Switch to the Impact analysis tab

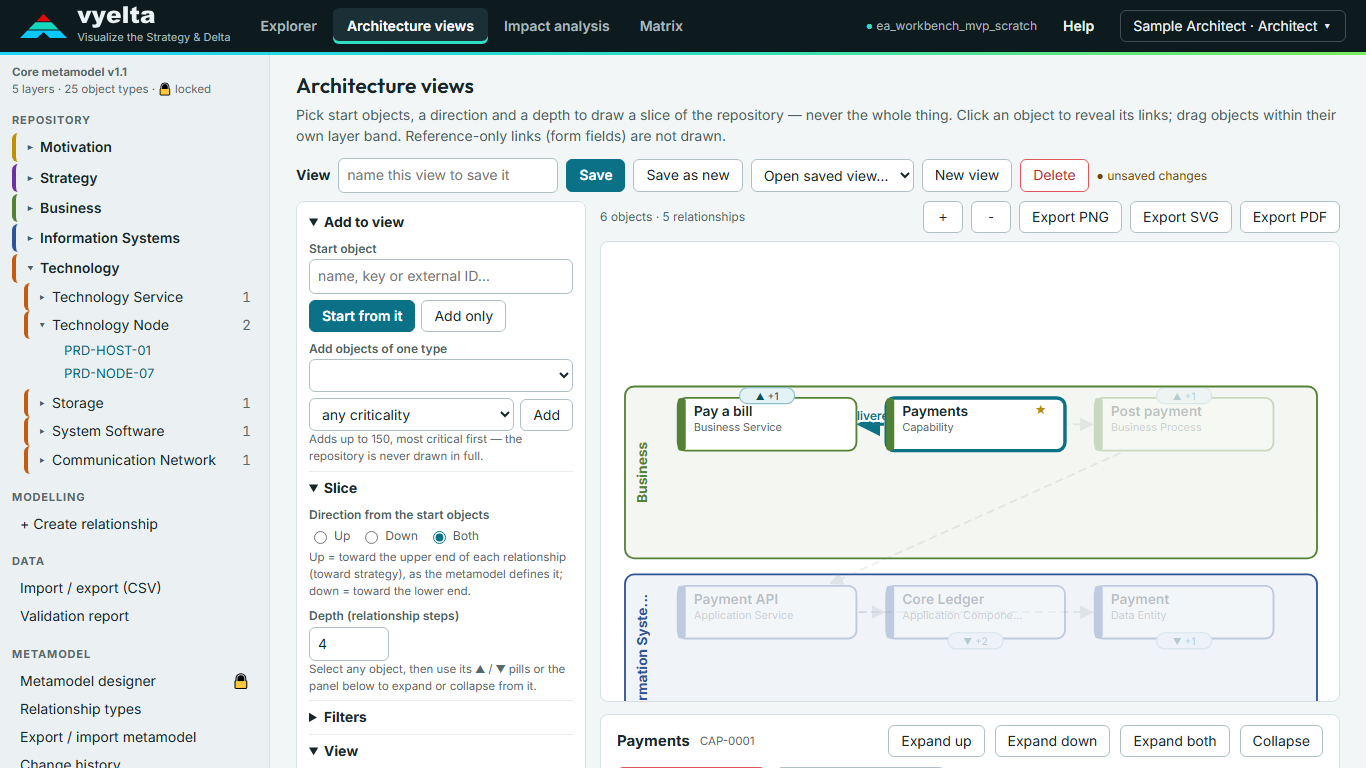tap(556, 26)
